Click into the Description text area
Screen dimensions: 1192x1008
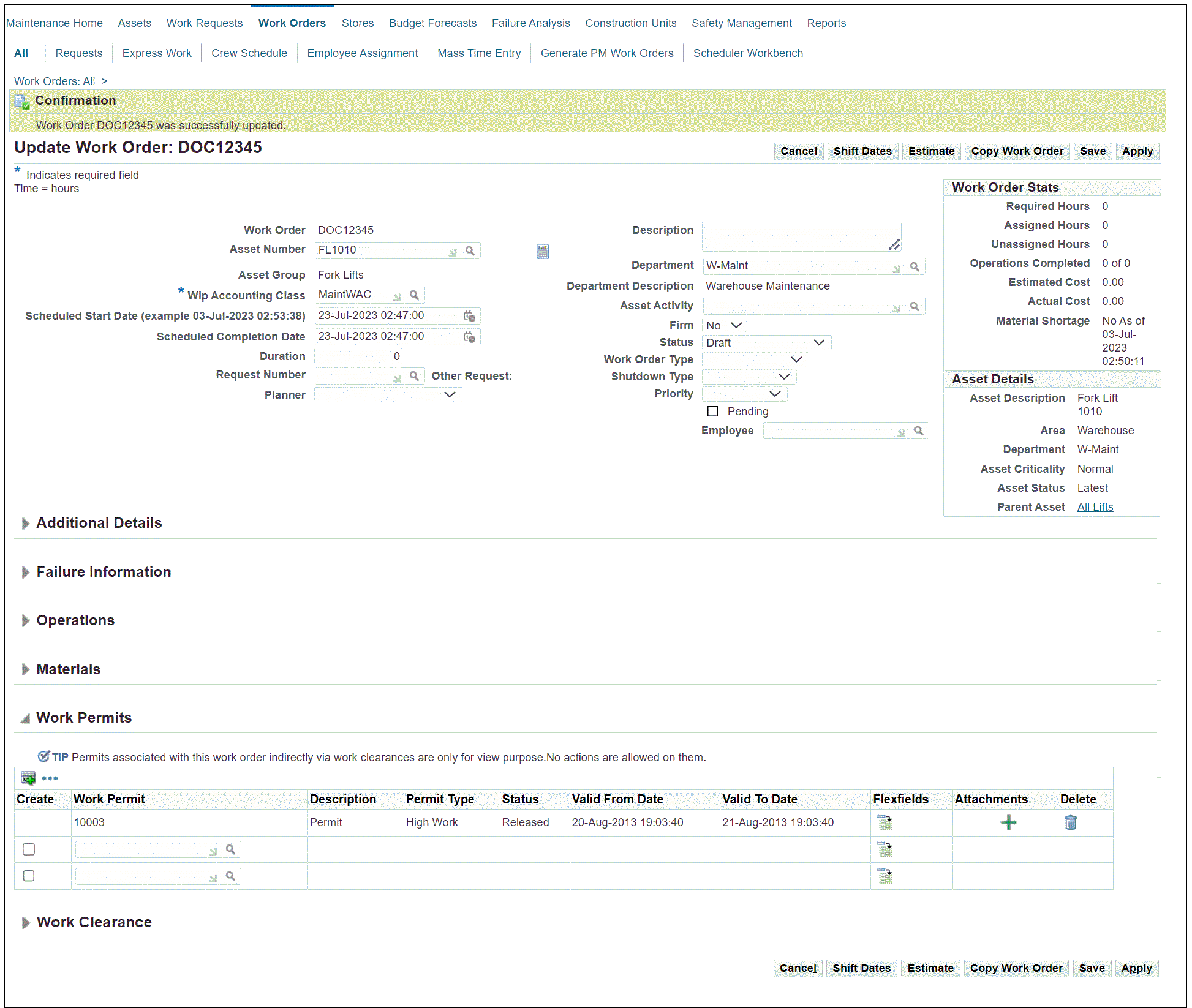click(x=796, y=236)
